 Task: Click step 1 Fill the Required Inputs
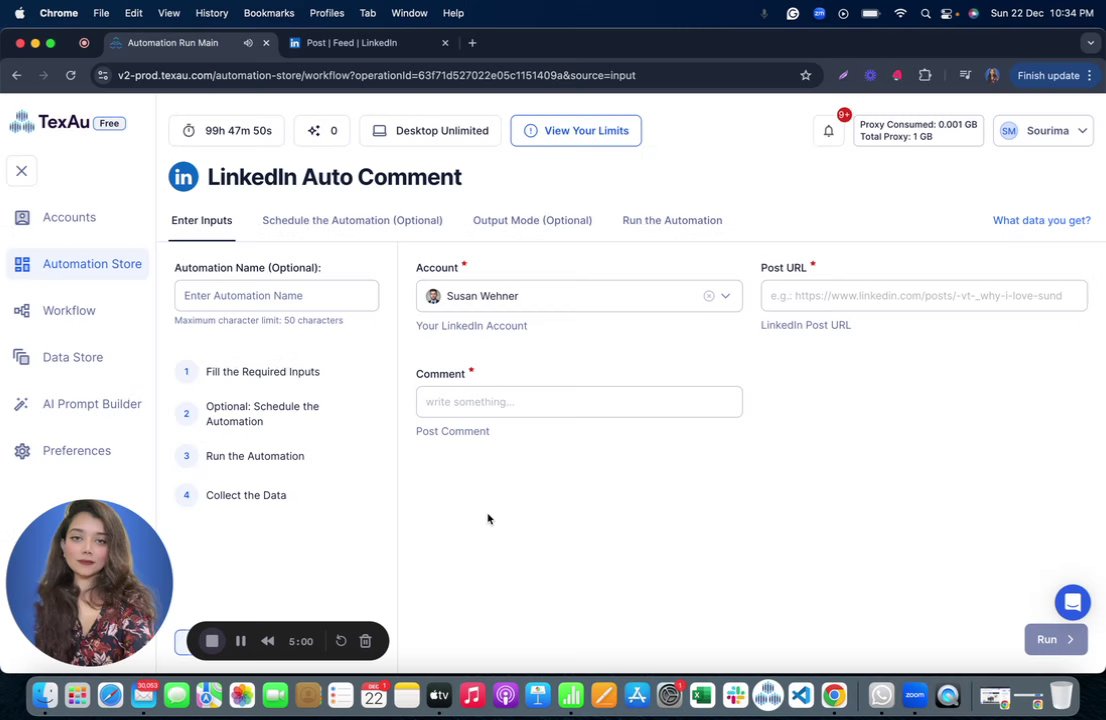pos(248,372)
